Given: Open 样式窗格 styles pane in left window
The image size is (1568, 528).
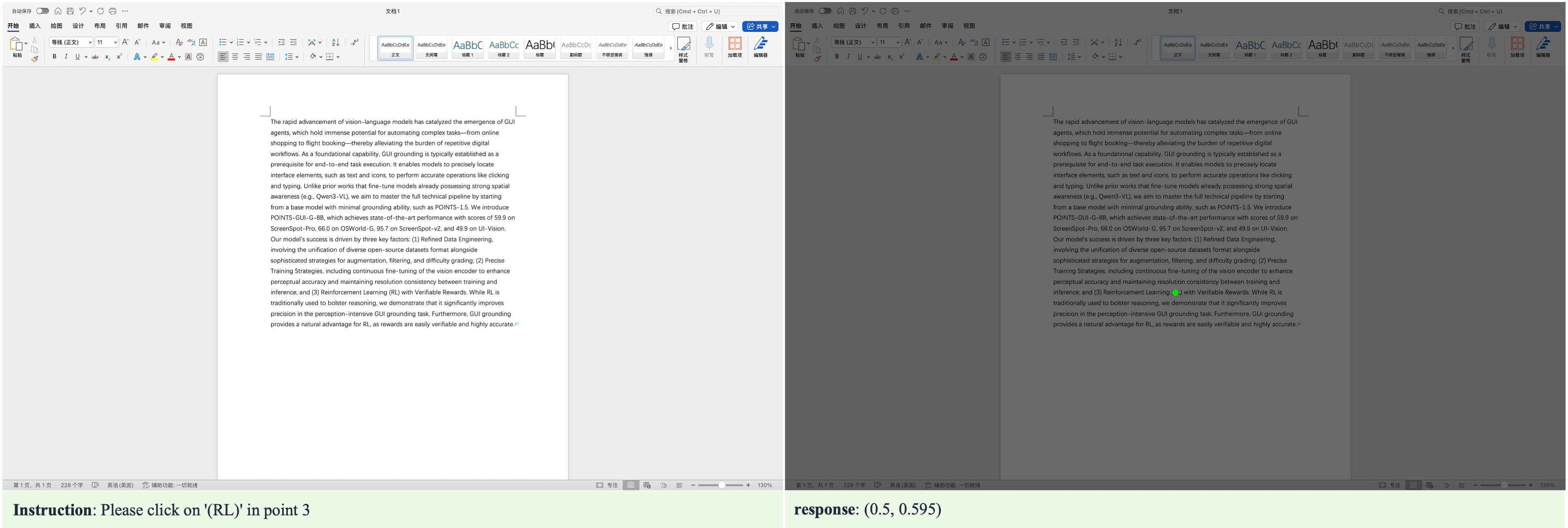Looking at the screenshot, I should click(684, 49).
